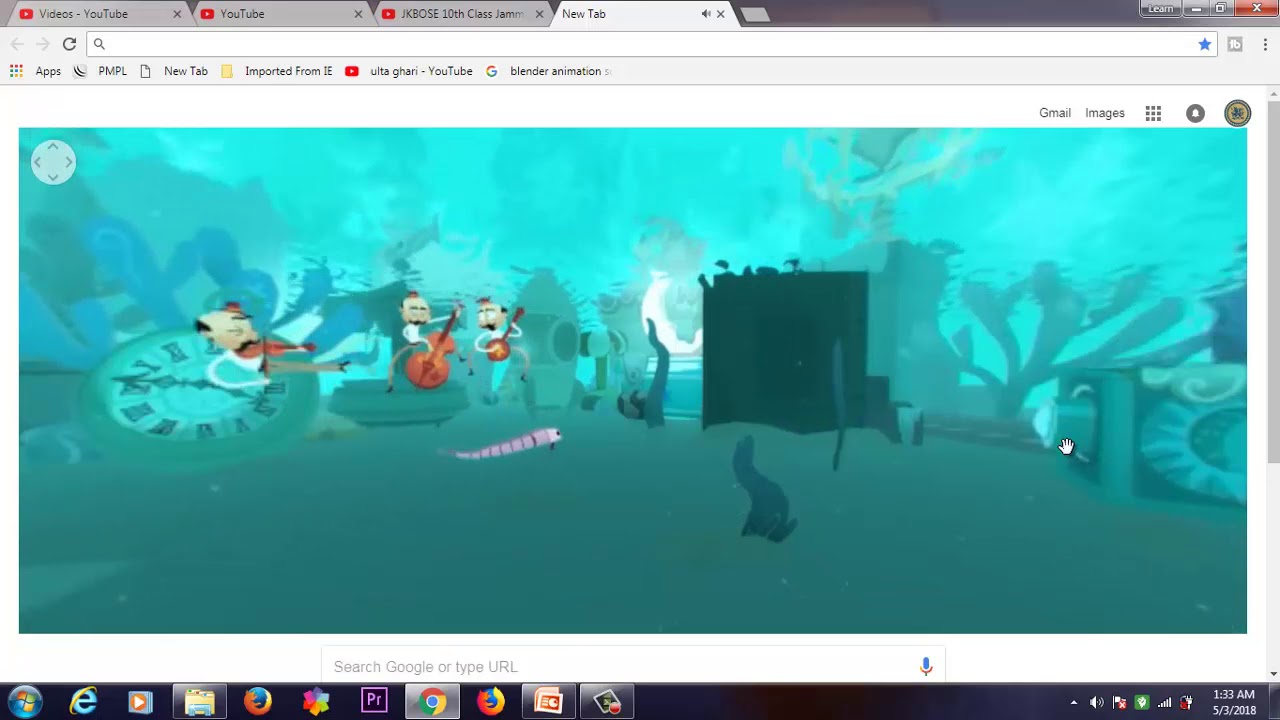1280x720 pixels.
Task: Open Google Images link
Action: pos(1105,113)
